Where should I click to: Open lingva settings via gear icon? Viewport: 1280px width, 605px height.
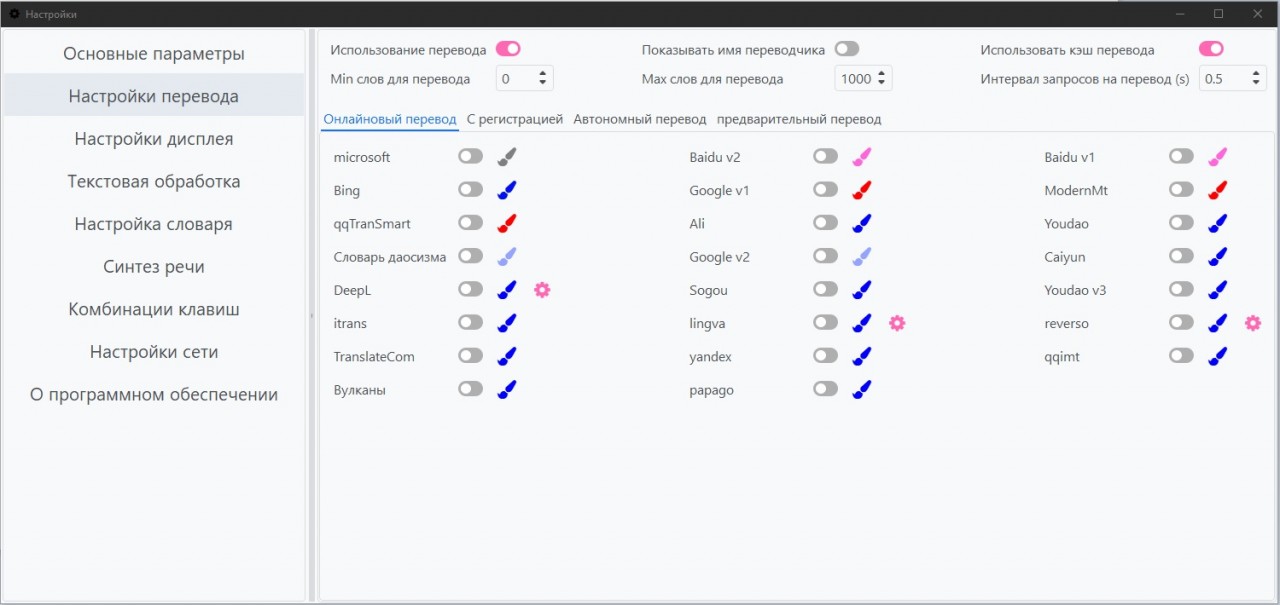pos(897,323)
